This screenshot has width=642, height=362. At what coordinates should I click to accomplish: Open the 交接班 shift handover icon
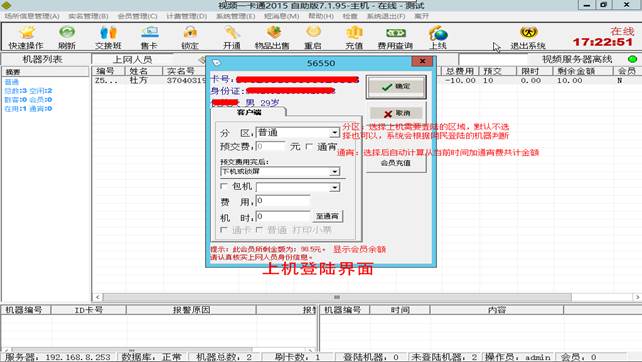(x=108, y=38)
